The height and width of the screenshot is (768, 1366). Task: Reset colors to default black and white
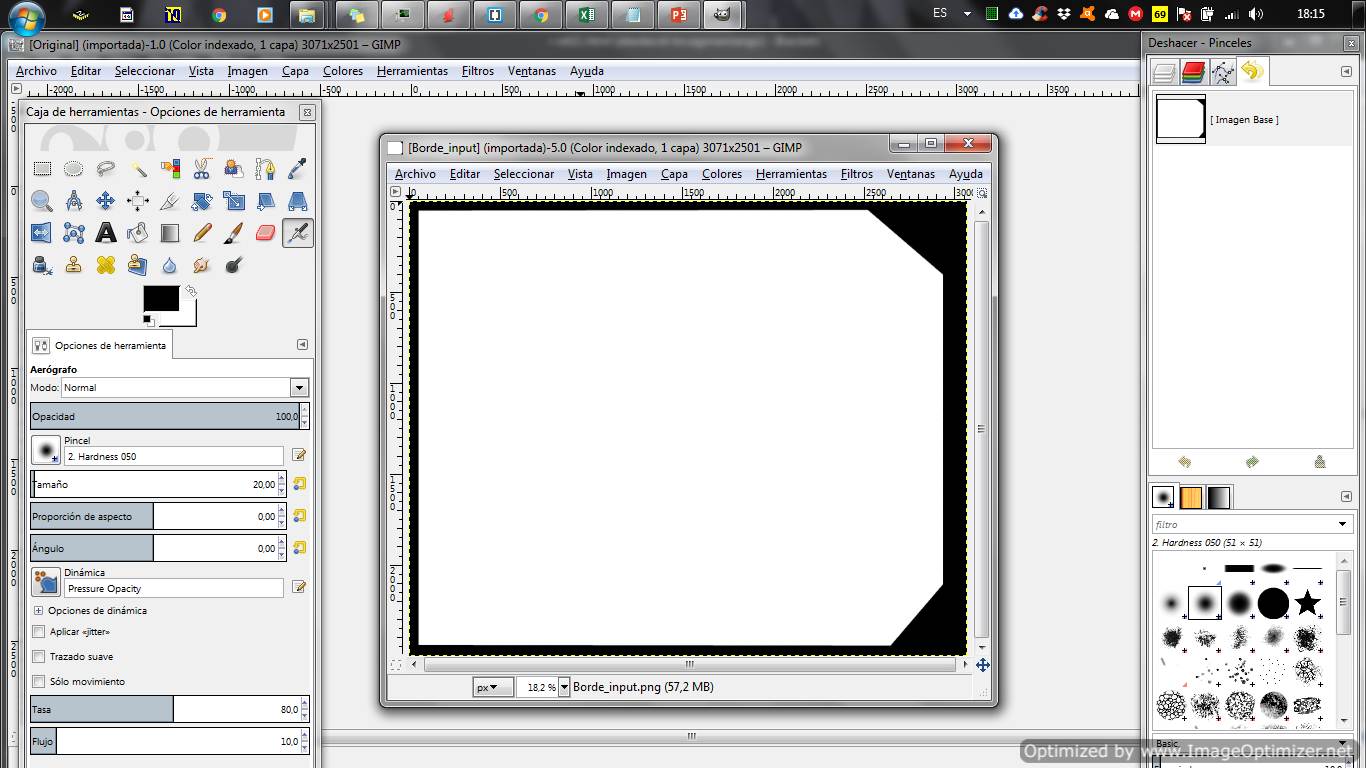(x=148, y=320)
